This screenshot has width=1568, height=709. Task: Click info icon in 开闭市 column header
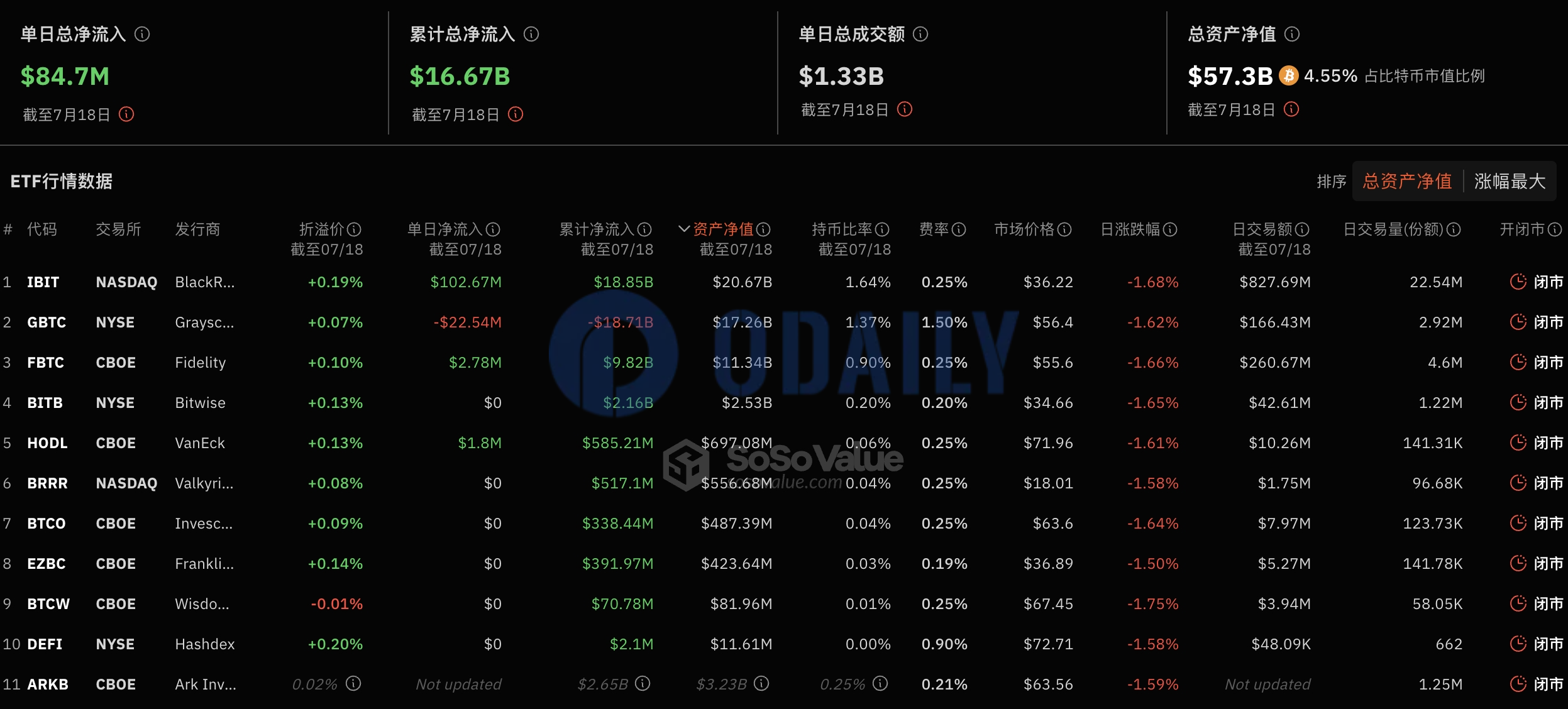(x=1555, y=229)
